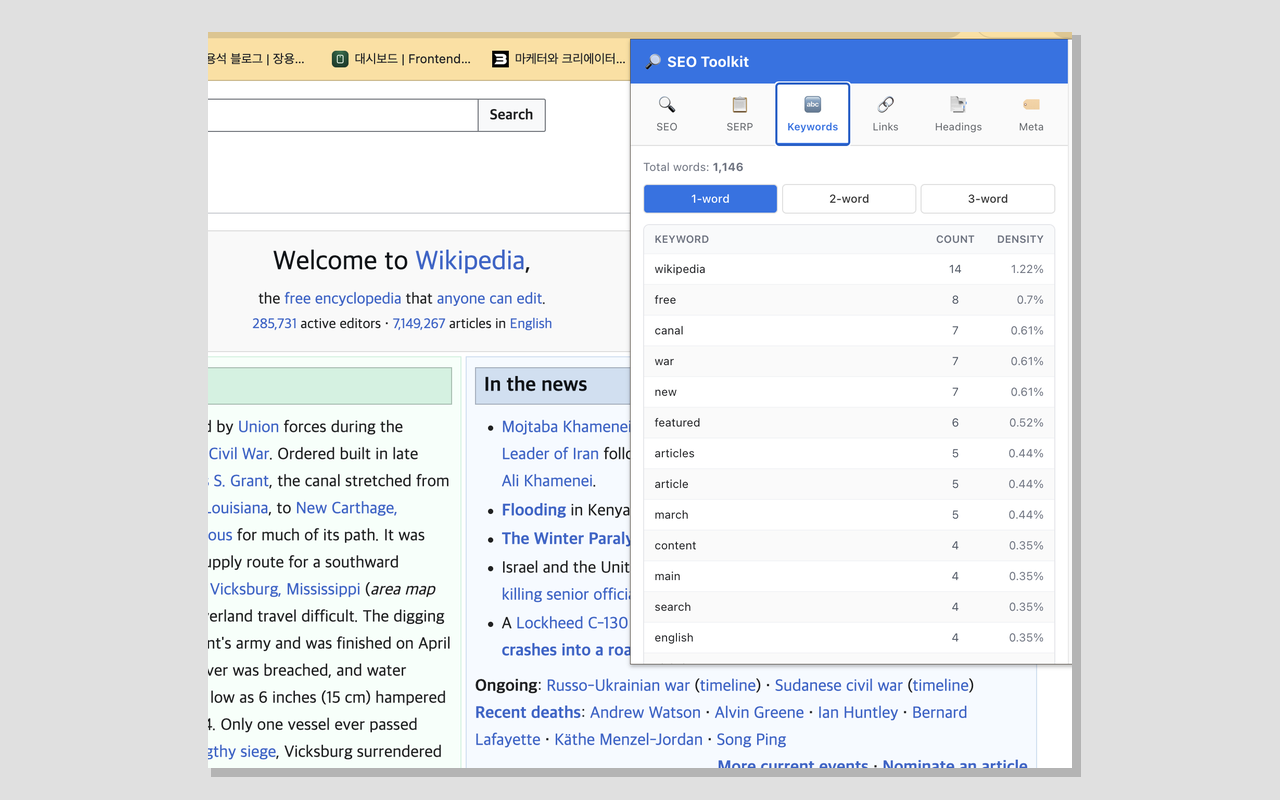Image resolution: width=1280 pixels, height=800 pixels.
Task: Open the Ian Huntley link
Action: [x=858, y=712]
